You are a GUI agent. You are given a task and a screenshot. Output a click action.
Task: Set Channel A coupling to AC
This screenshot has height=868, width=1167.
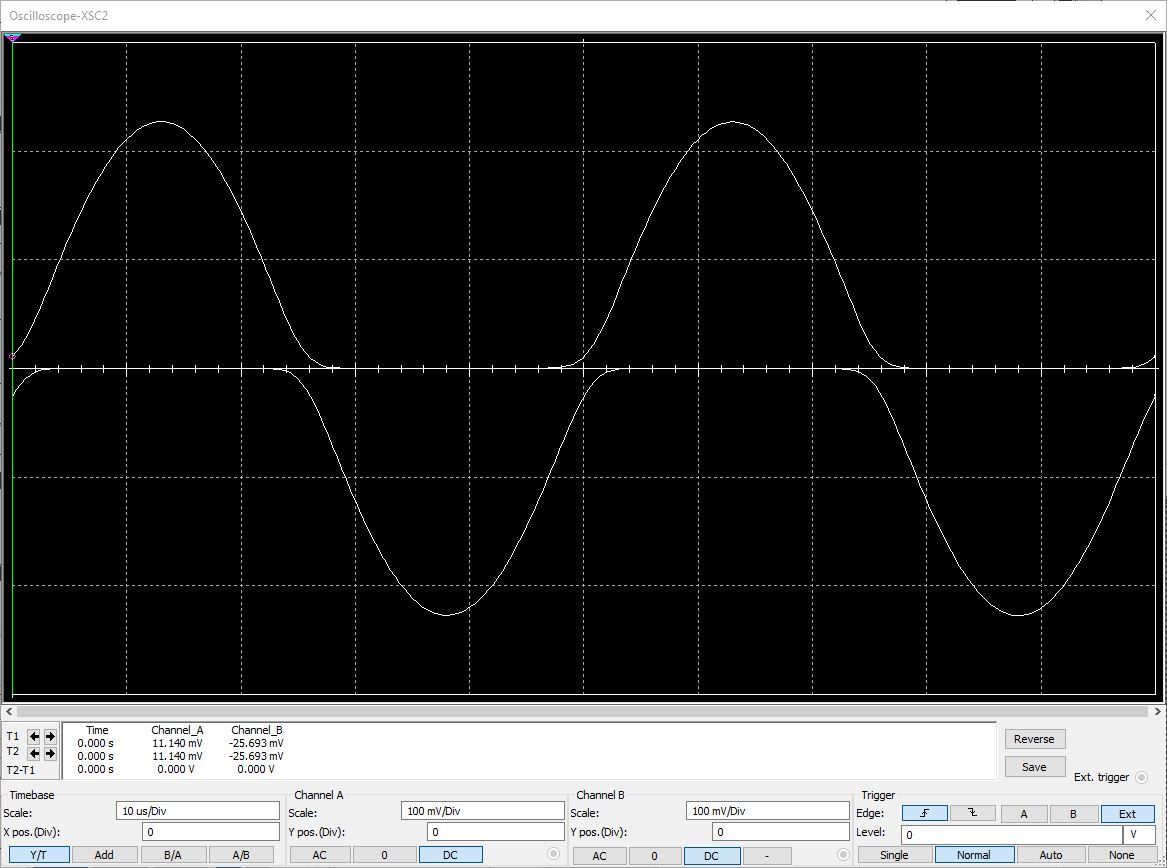319,855
